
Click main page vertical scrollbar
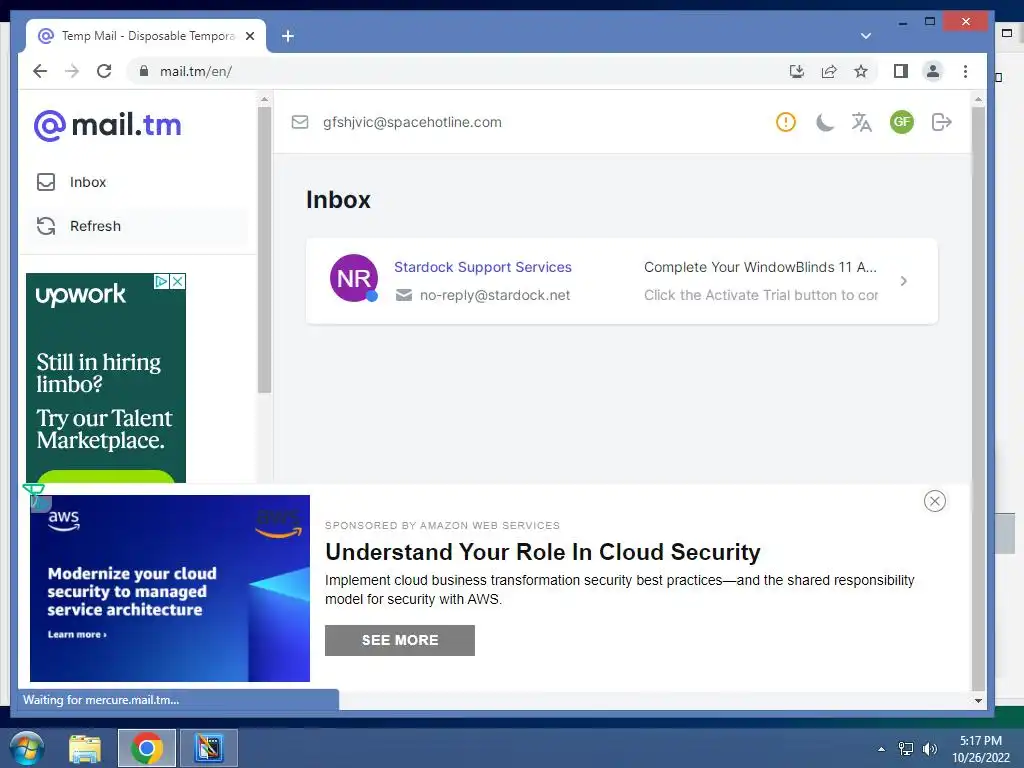pyautogui.click(x=978, y=398)
